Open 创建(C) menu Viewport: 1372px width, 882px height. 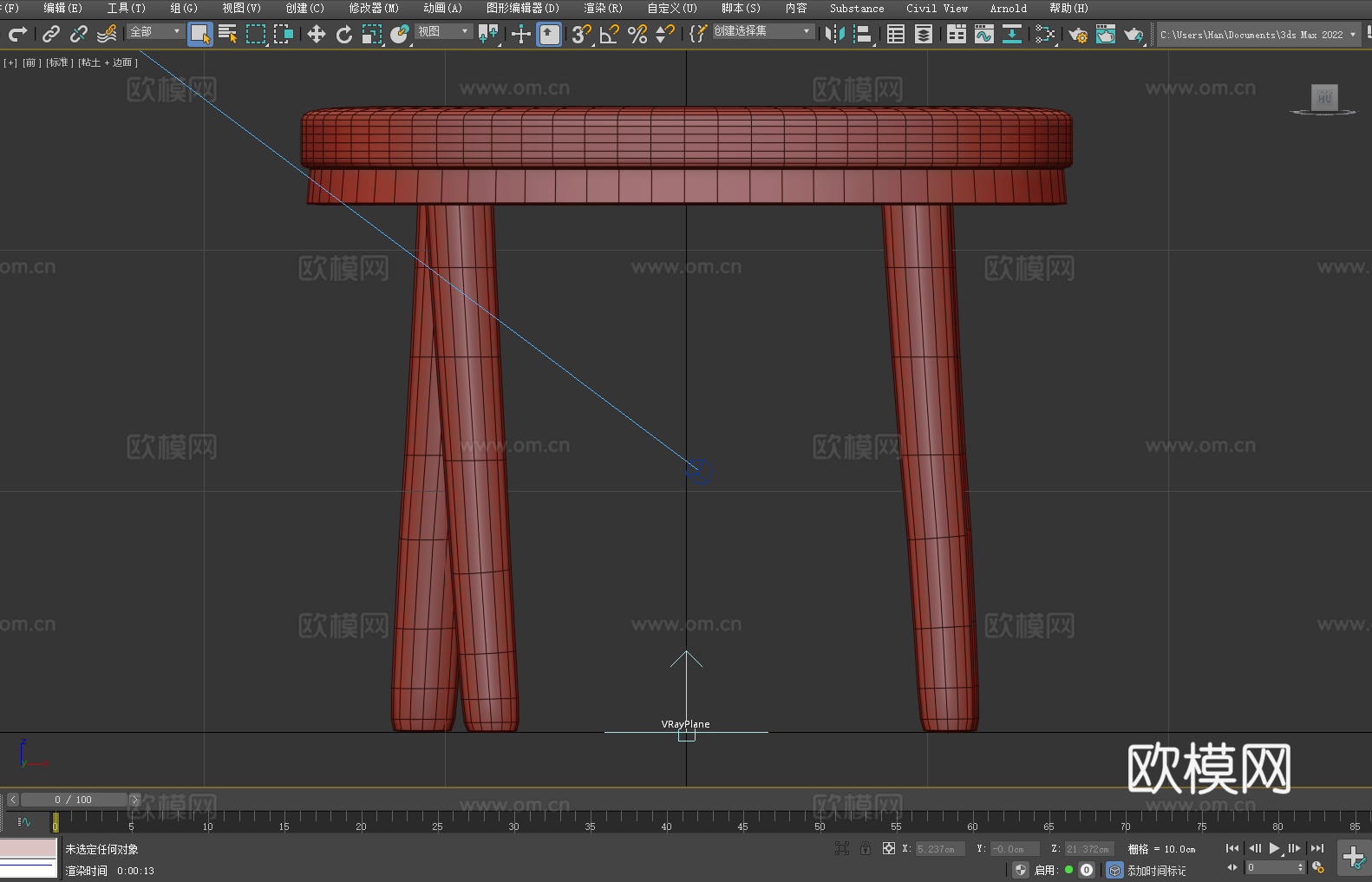coord(304,9)
